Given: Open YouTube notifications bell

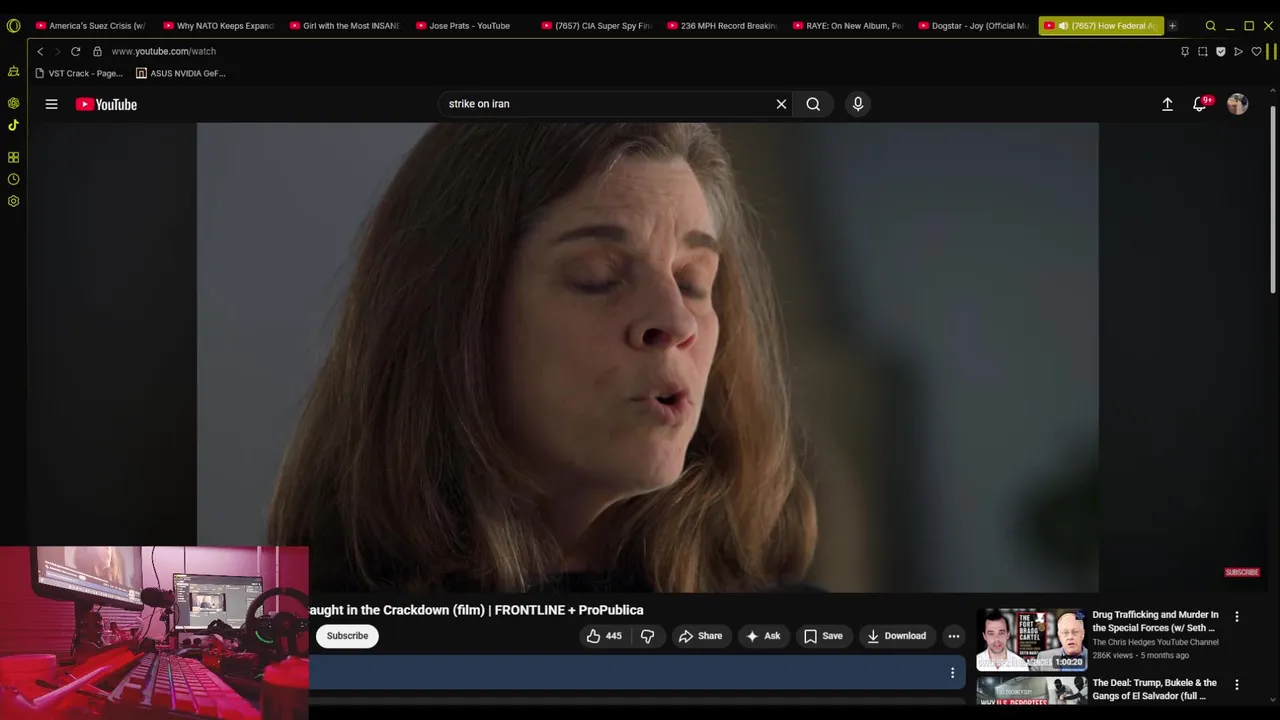Looking at the screenshot, I should click(1200, 104).
